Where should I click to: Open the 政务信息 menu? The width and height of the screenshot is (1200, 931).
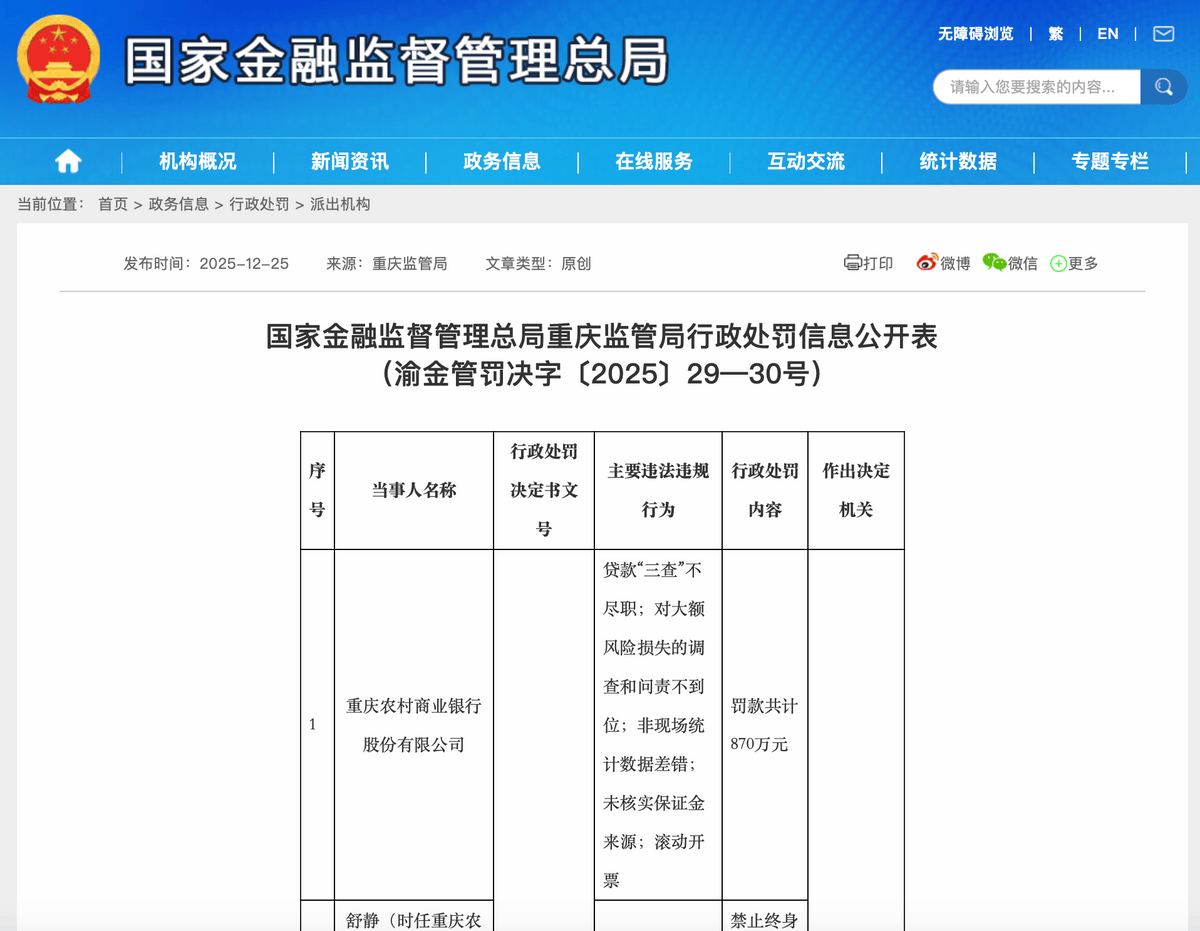(501, 161)
